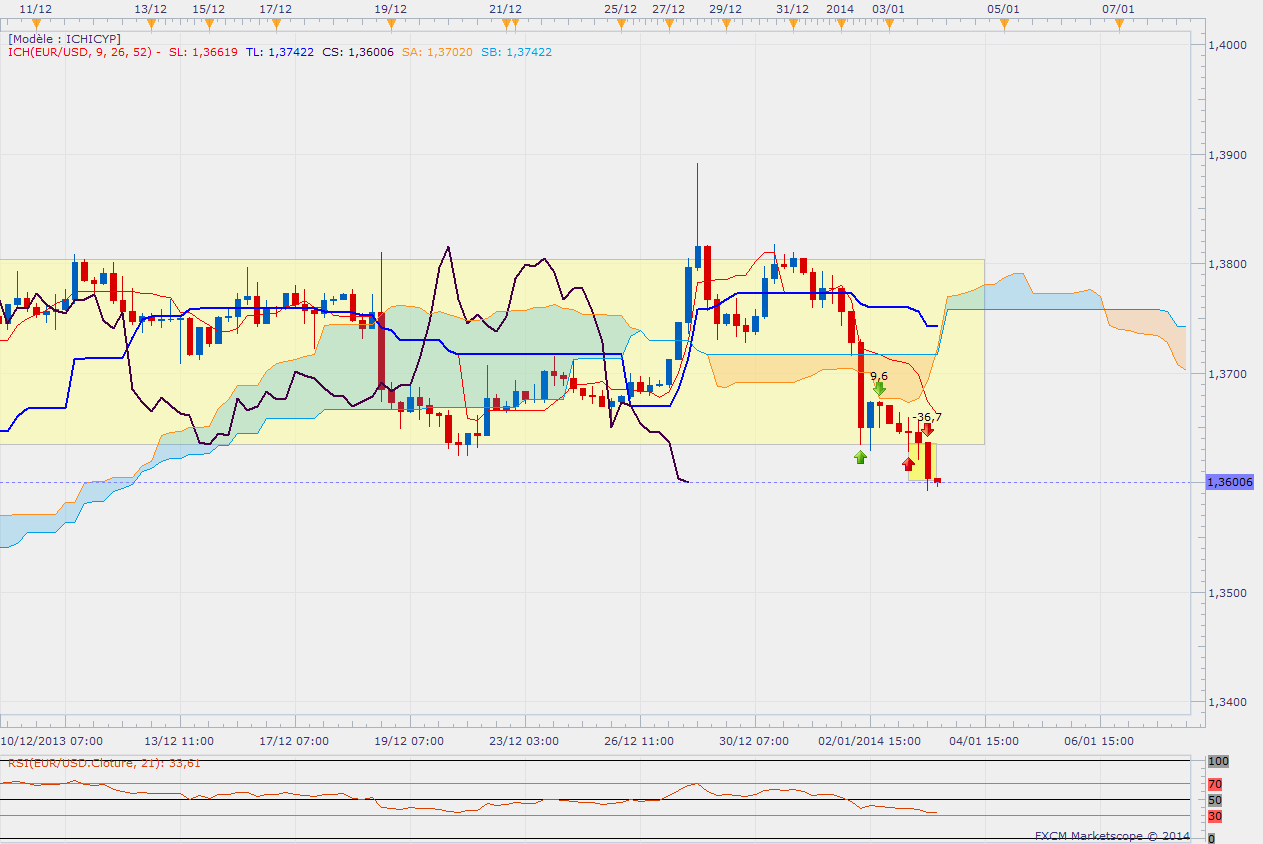Viewport: 1263px width, 844px height.
Task: Click the 1,3500 price axis label
Action: tap(1228, 593)
